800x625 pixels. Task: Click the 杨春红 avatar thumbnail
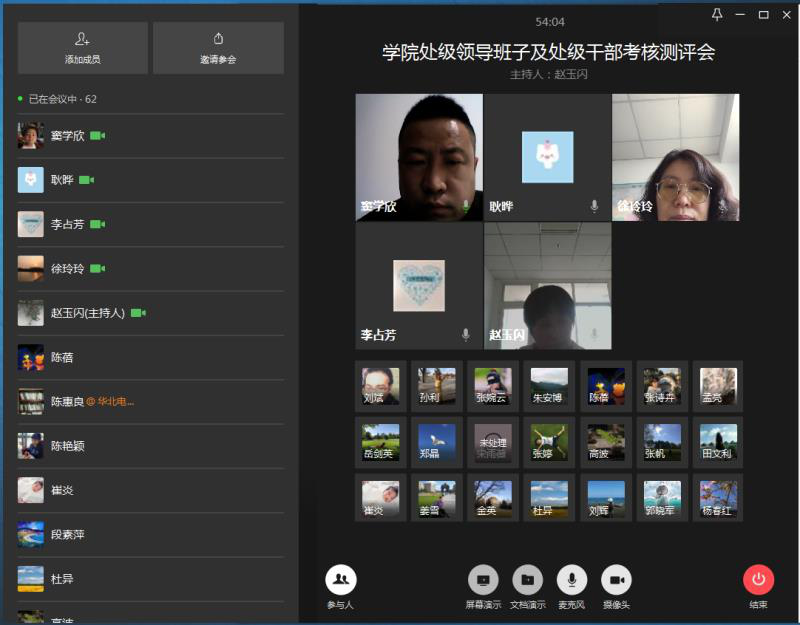[717, 498]
